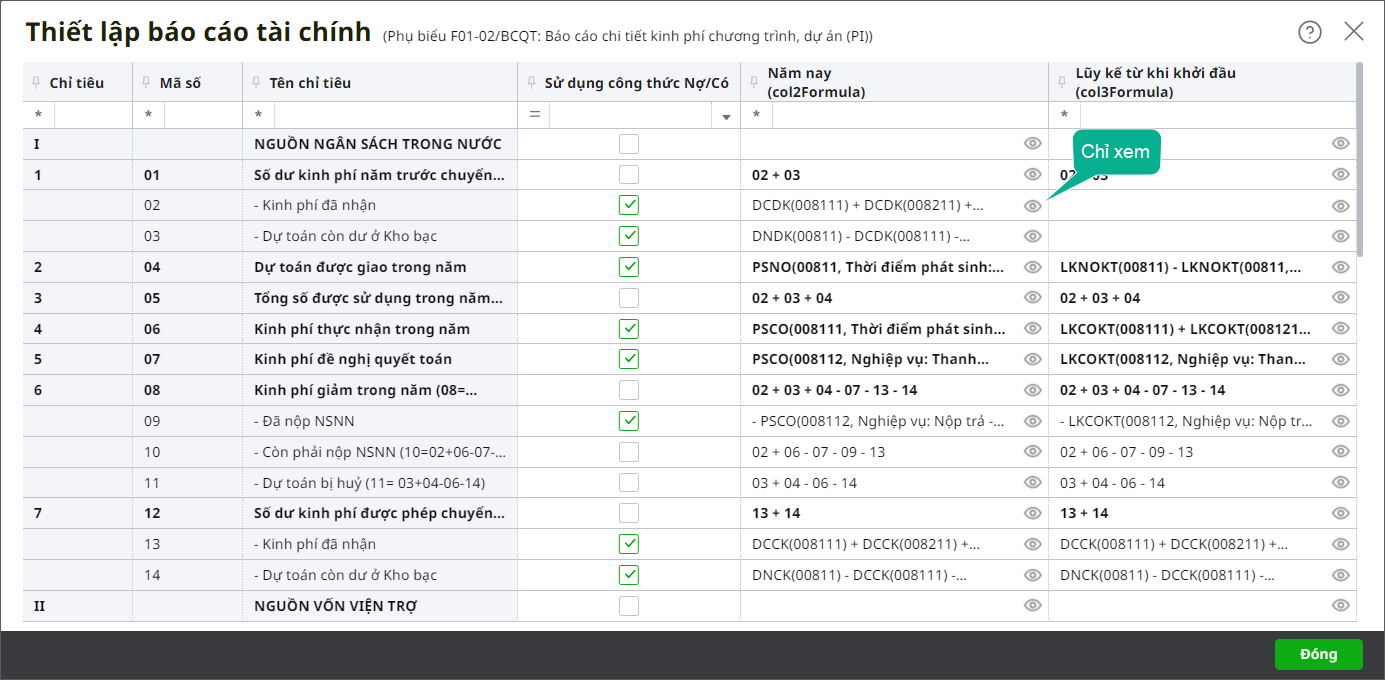Open Nợ/Có filter value dropdown arrow
This screenshot has height=680, width=1385.
726,116
